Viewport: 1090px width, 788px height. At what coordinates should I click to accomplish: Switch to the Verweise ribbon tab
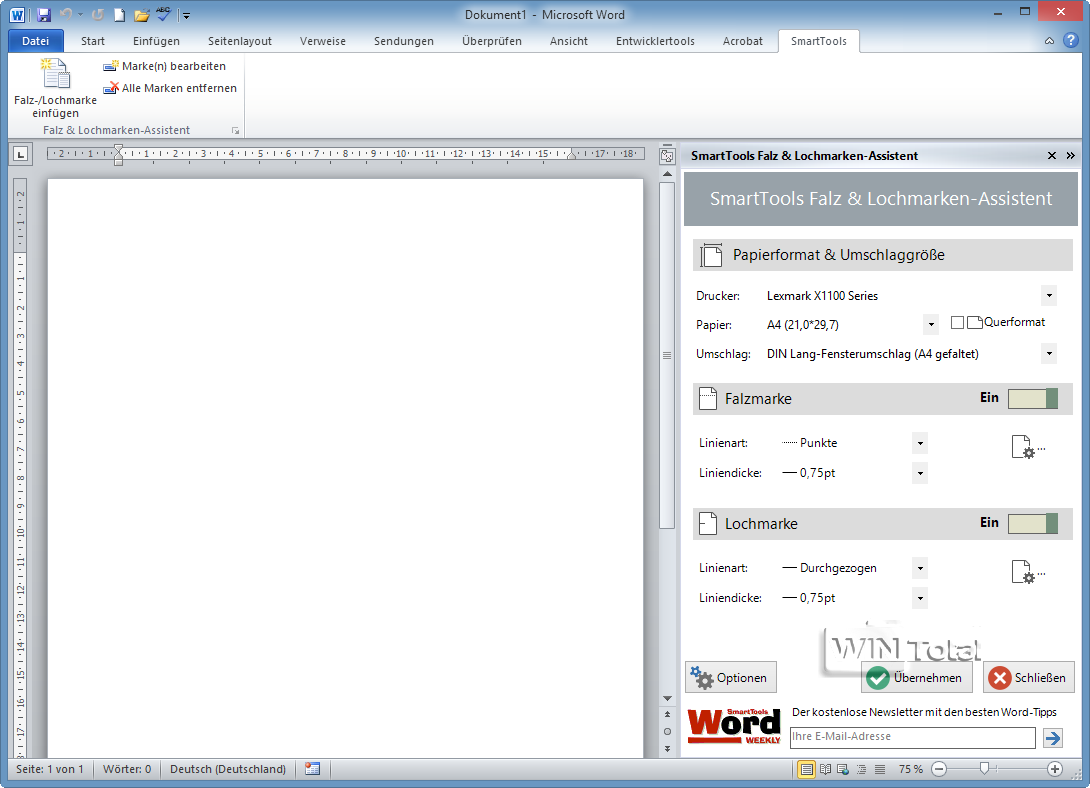coord(323,41)
